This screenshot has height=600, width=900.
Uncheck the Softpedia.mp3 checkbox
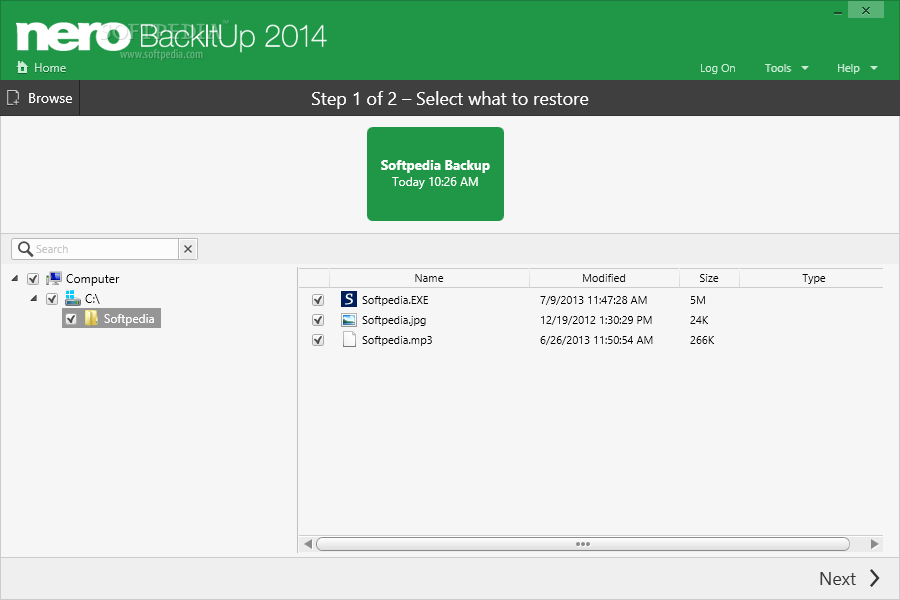(318, 340)
